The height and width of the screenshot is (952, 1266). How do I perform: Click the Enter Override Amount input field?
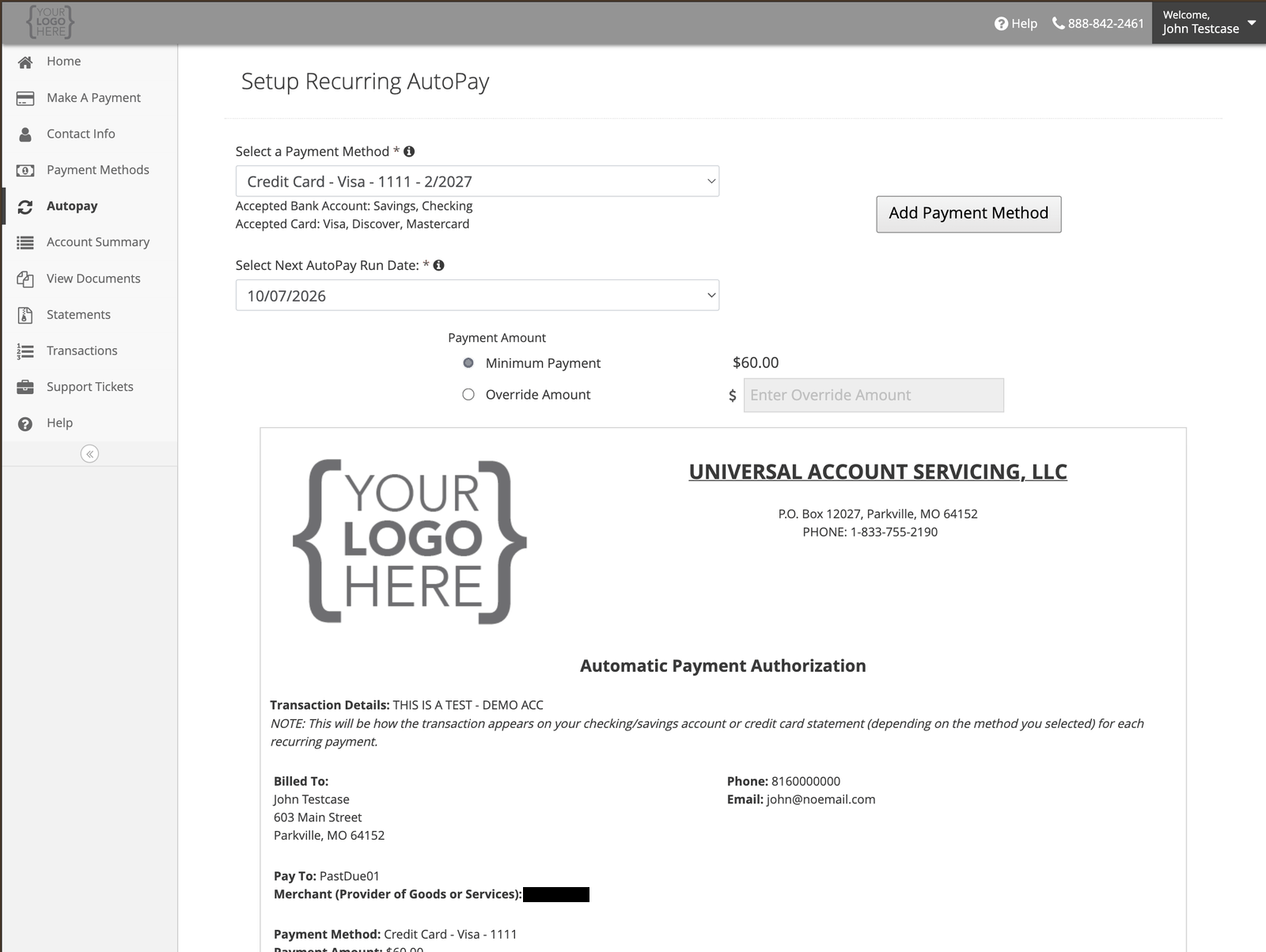874,395
